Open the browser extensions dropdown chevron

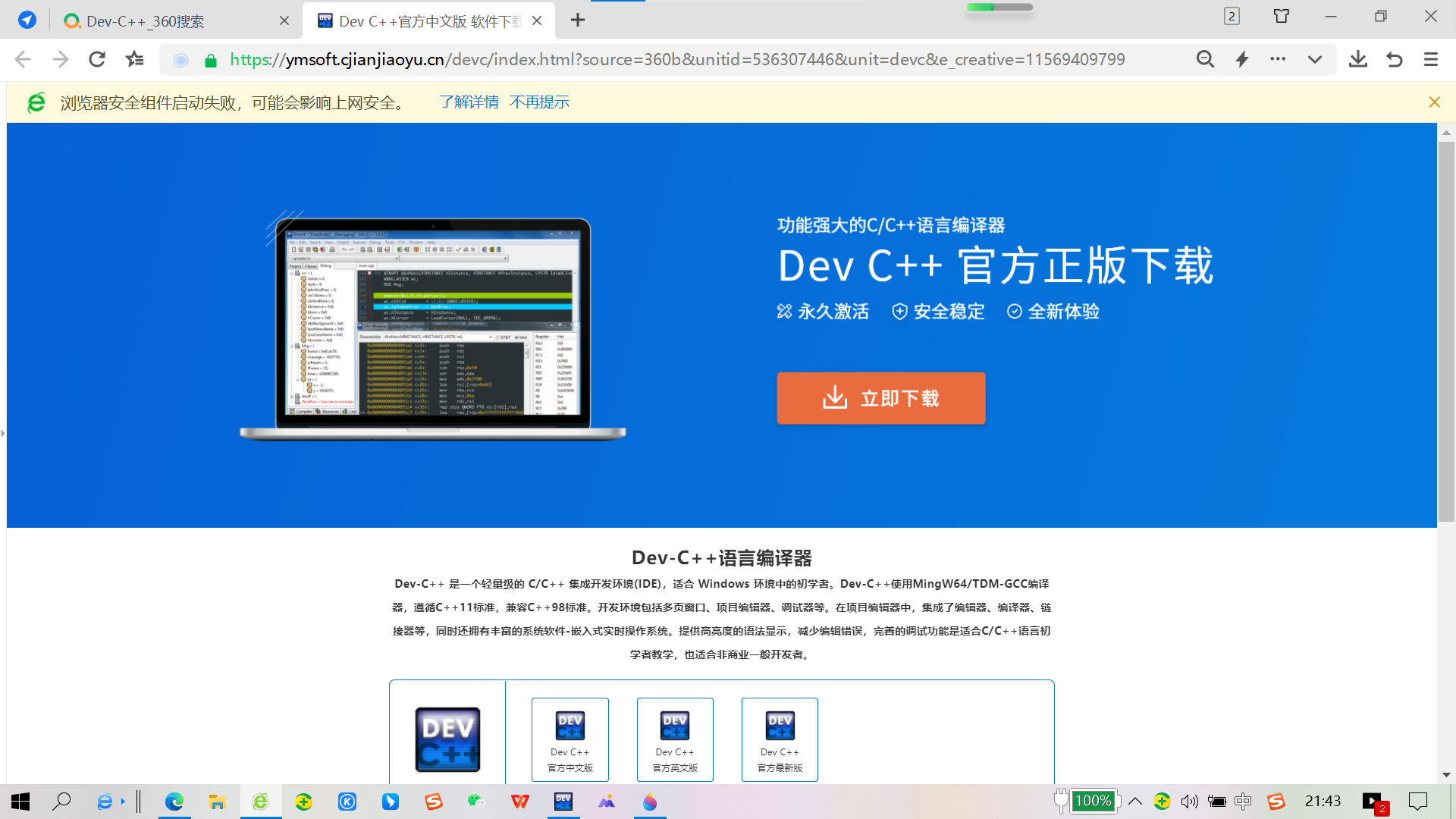(x=1315, y=59)
